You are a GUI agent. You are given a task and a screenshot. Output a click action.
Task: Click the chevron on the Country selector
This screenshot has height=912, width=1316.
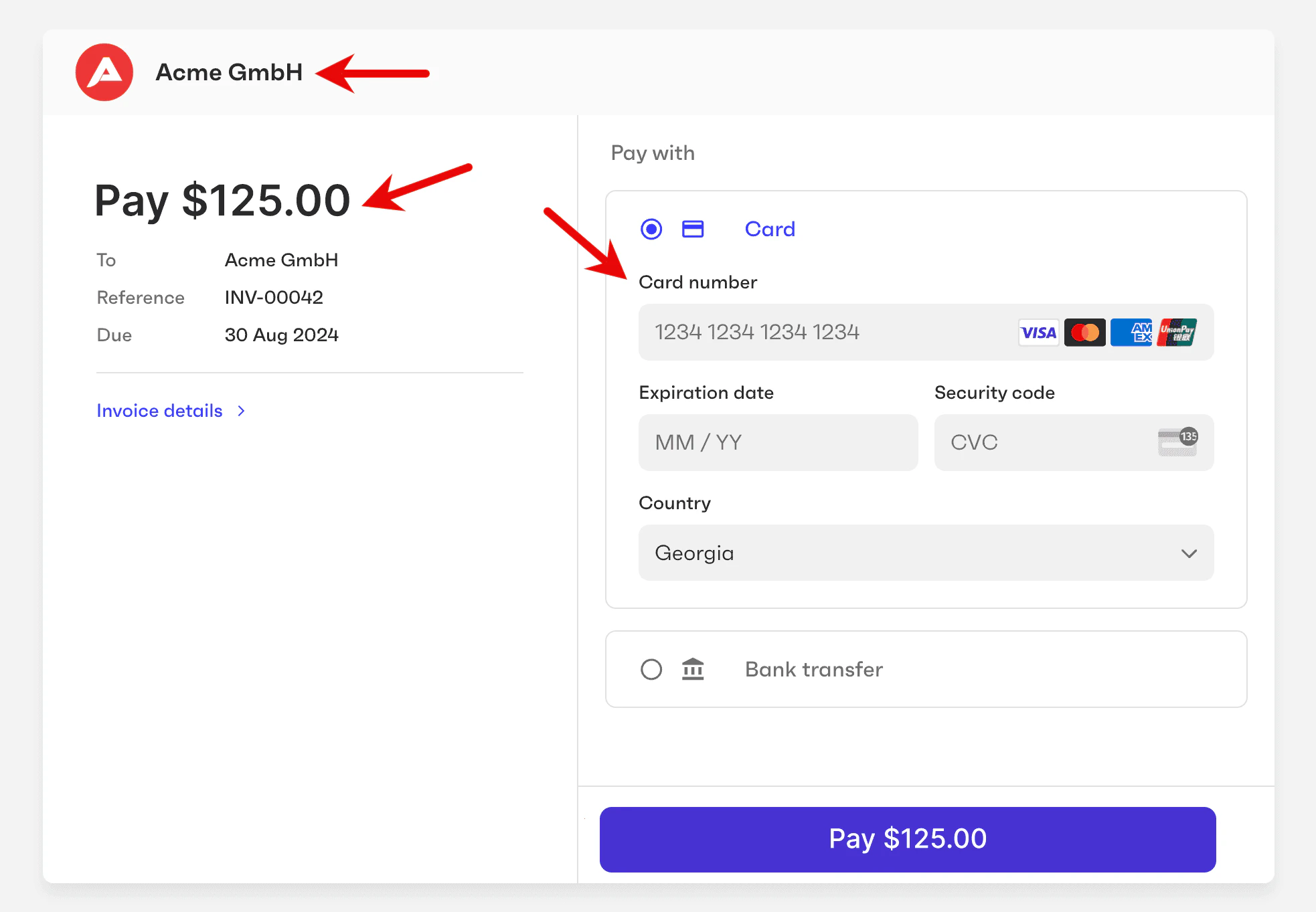pyautogui.click(x=1189, y=553)
